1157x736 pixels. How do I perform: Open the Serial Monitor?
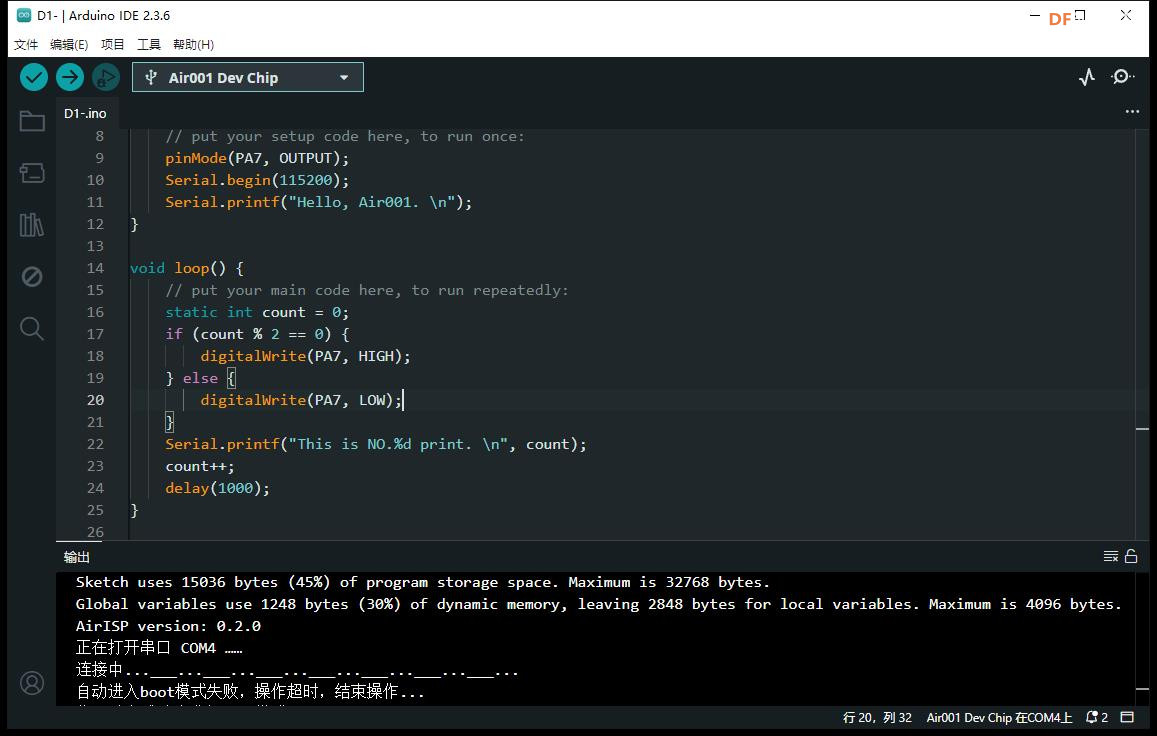(1122, 77)
